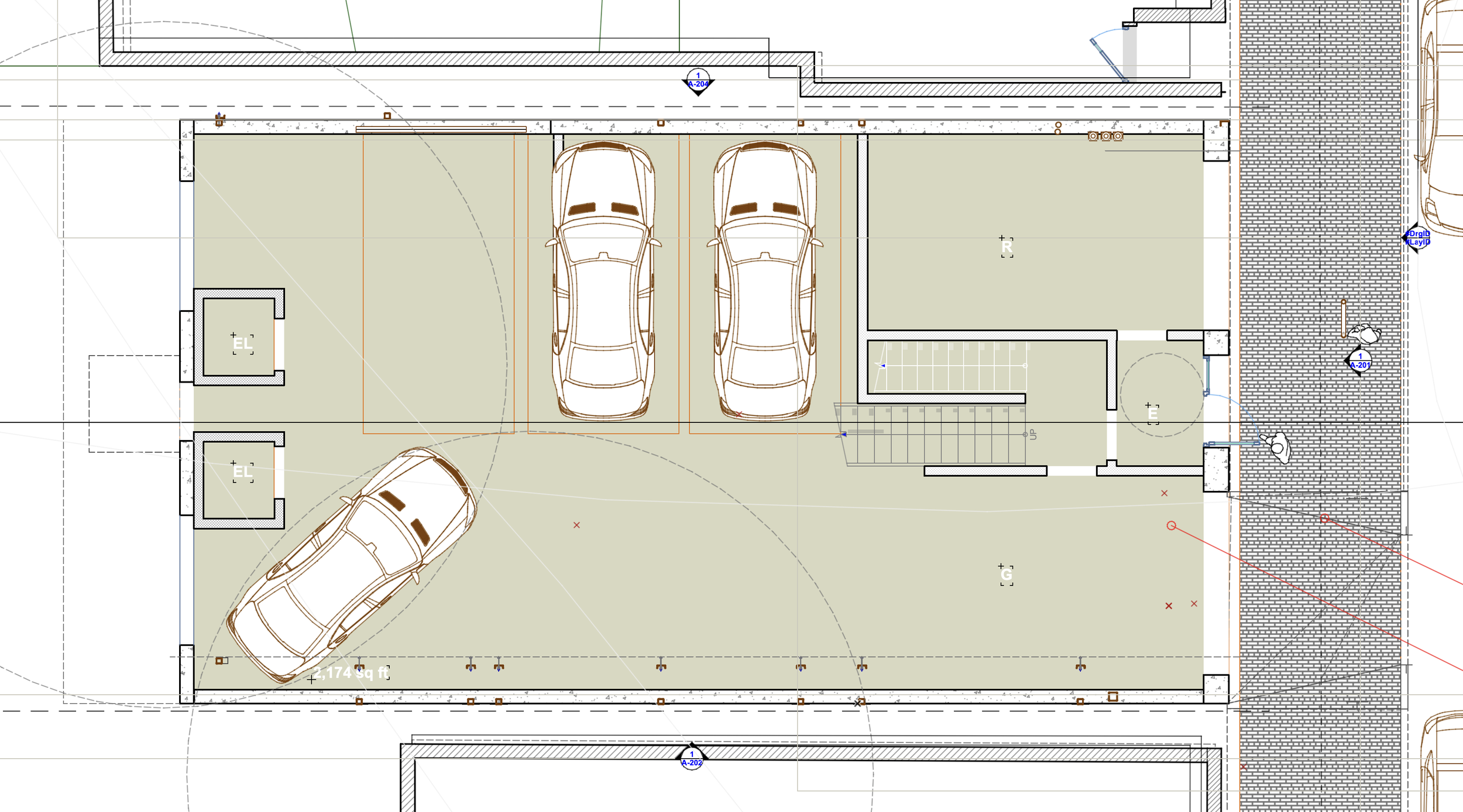Select the concrete column above room E
This screenshot has height=812, width=1463.
(x=1216, y=343)
